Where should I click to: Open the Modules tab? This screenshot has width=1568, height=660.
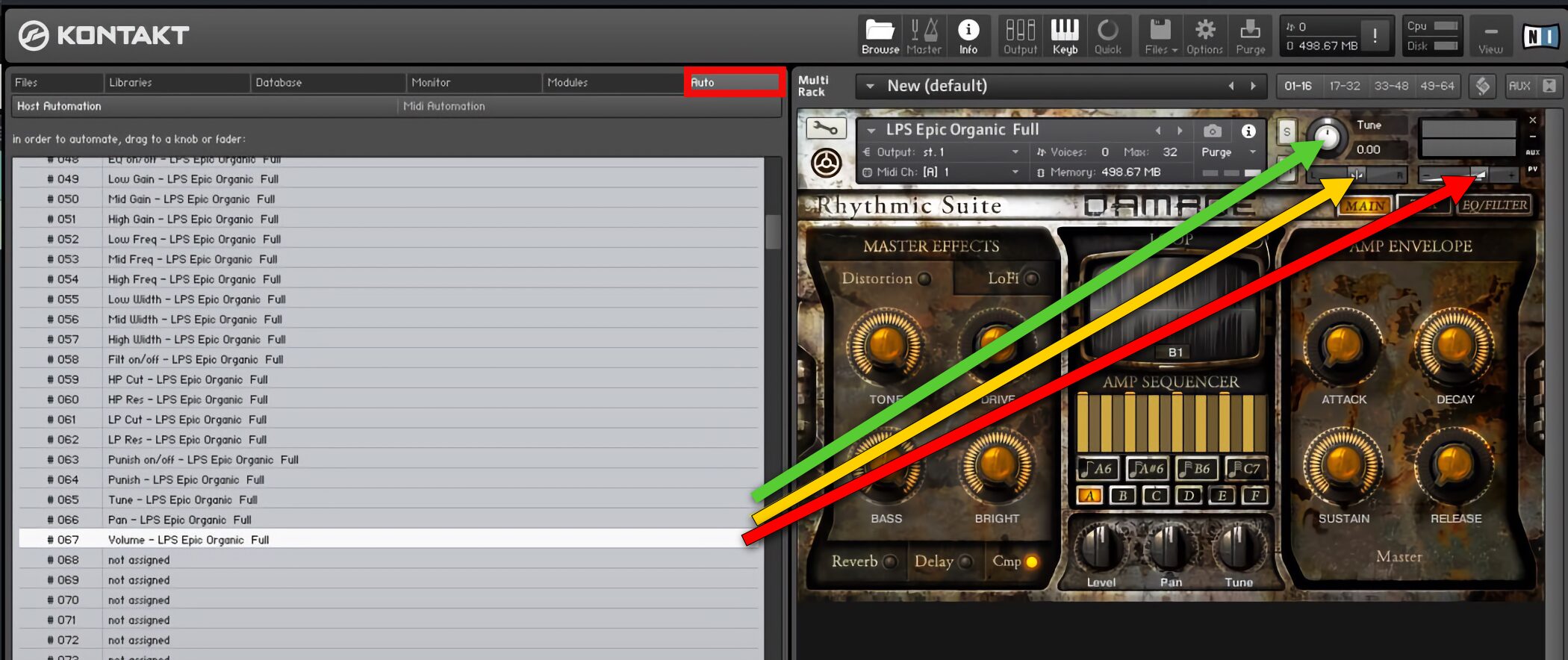point(613,82)
